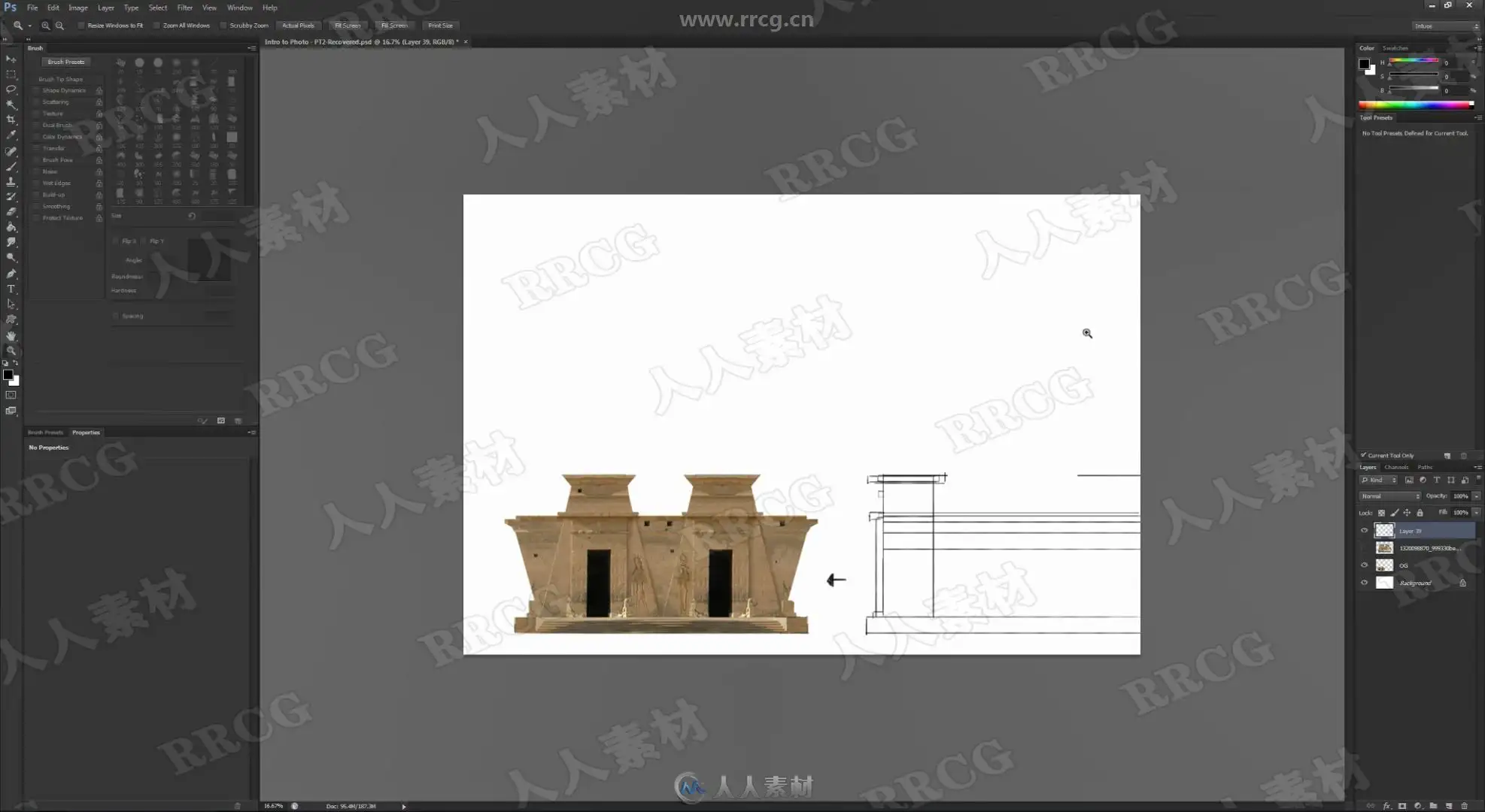This screenshot has width=1485, height=812.
Task: Click the Fit Screen button
Action: click(x=347, y=26)
